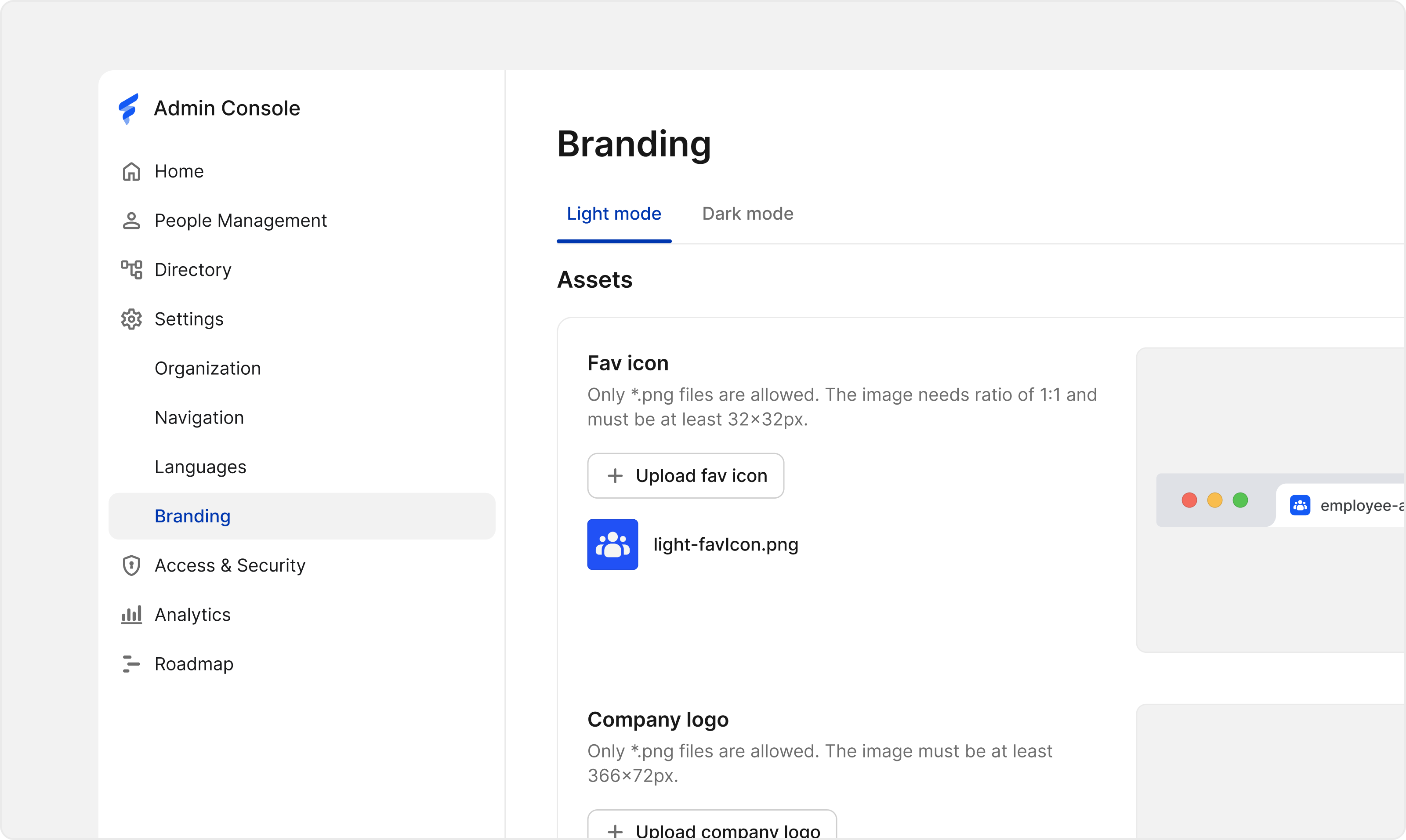This screenshot has width=1406, height=840.
Task: Click the plus icon in Upload fav icon
Action: coord(615,476)
